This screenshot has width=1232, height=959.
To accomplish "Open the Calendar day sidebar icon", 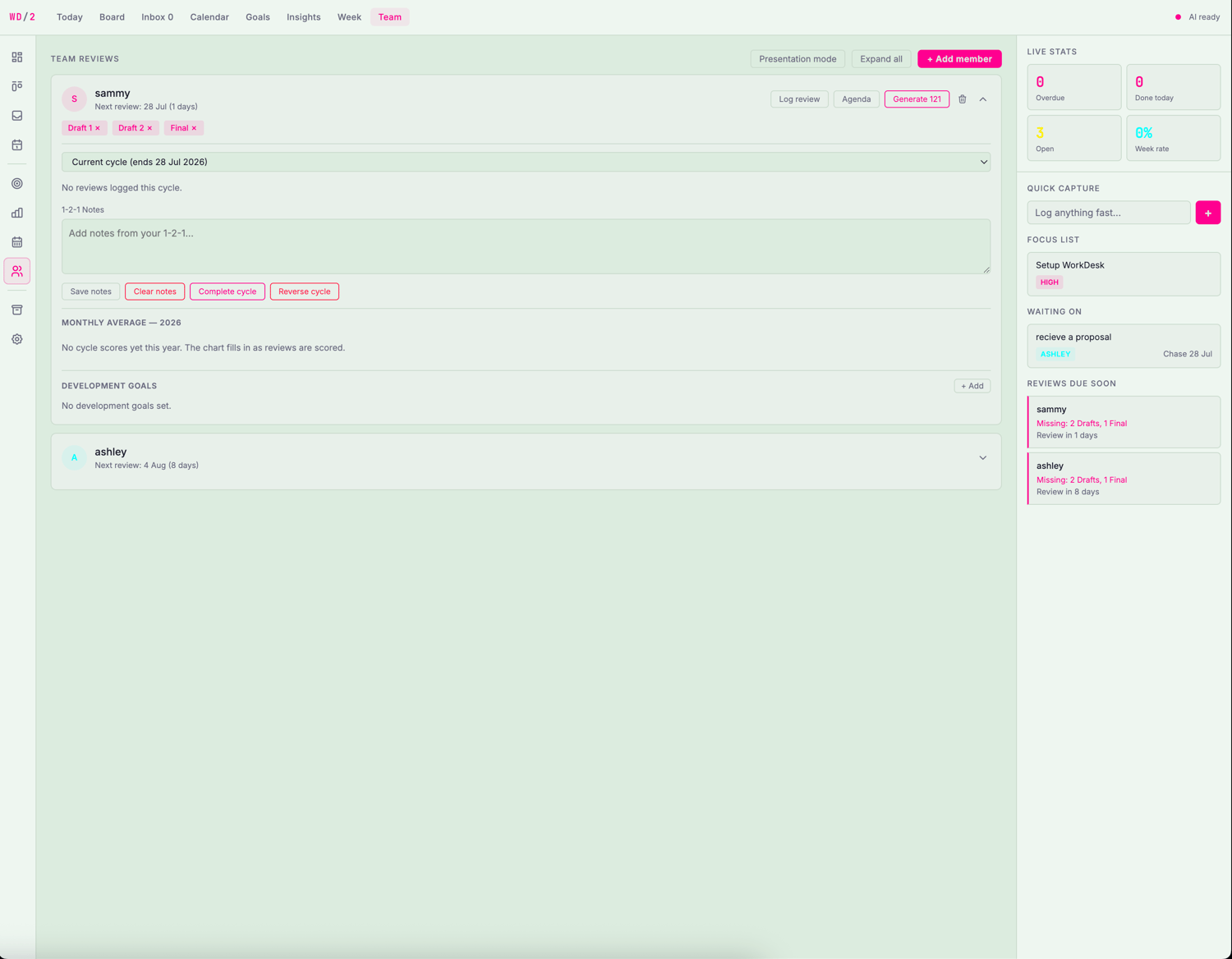I will [x=17, y=145].
